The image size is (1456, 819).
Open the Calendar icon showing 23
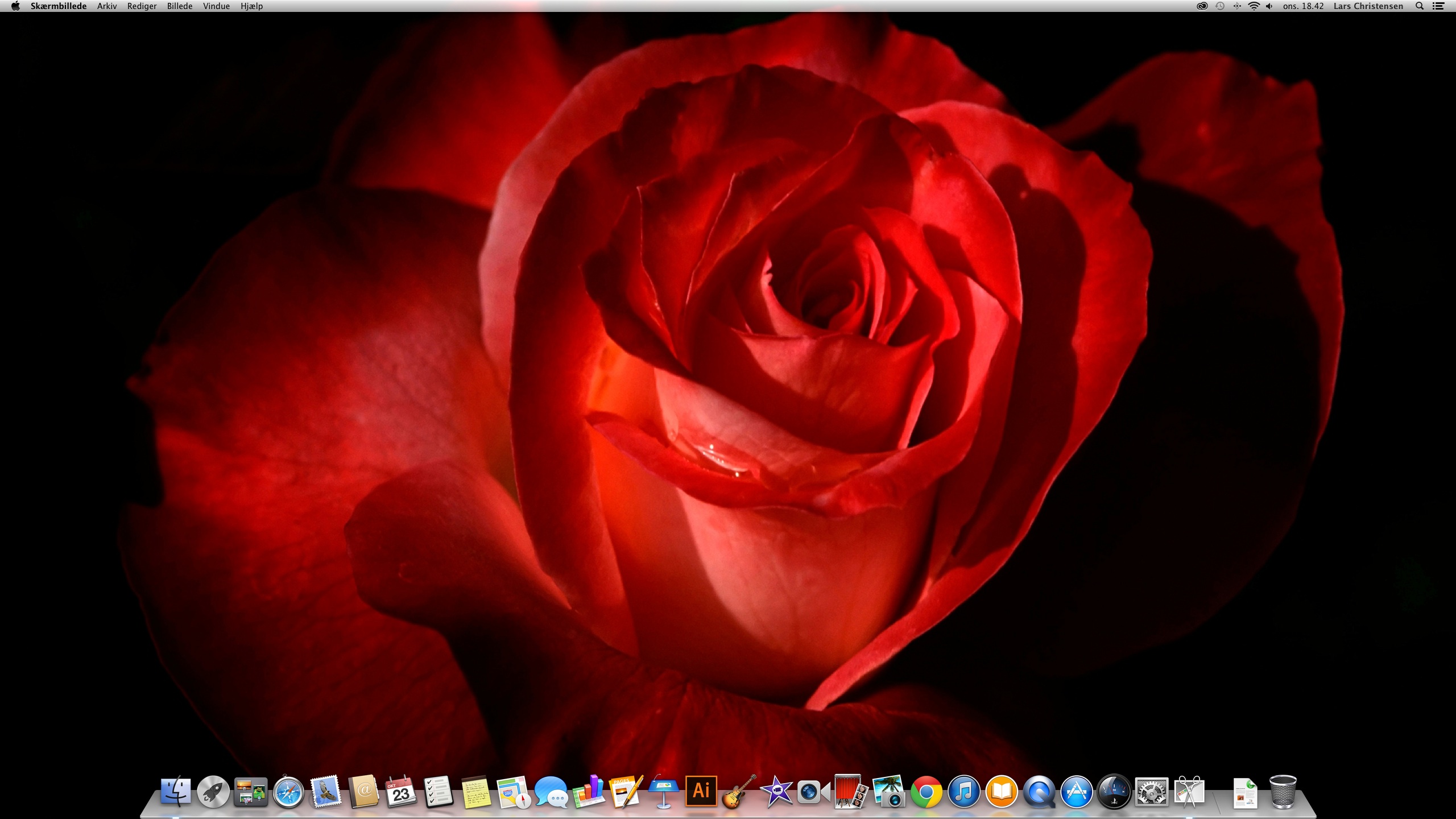pyautogui.click(x=400, y=791)
